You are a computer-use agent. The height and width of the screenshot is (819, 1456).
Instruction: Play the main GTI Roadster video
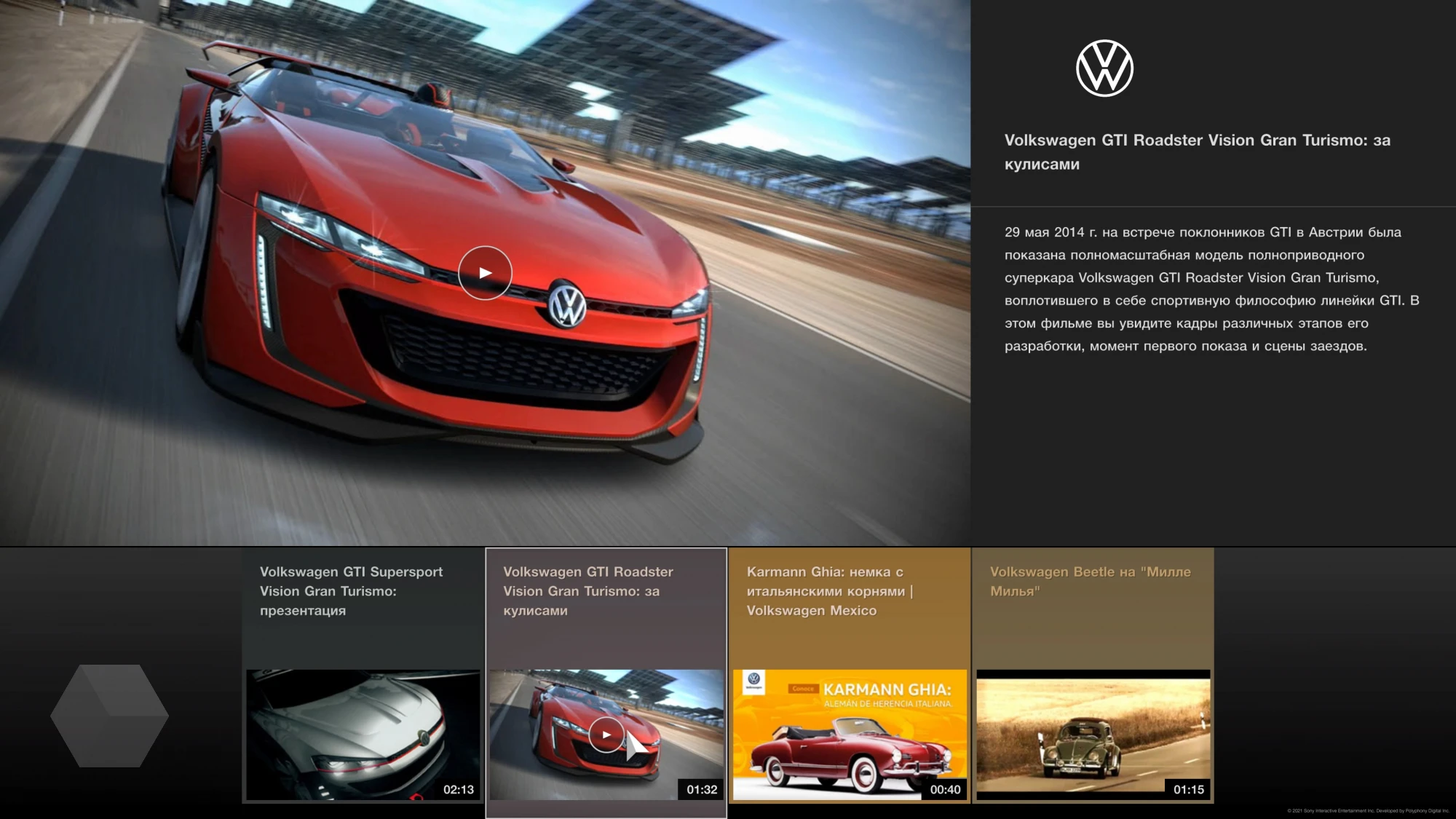[485, 273]
